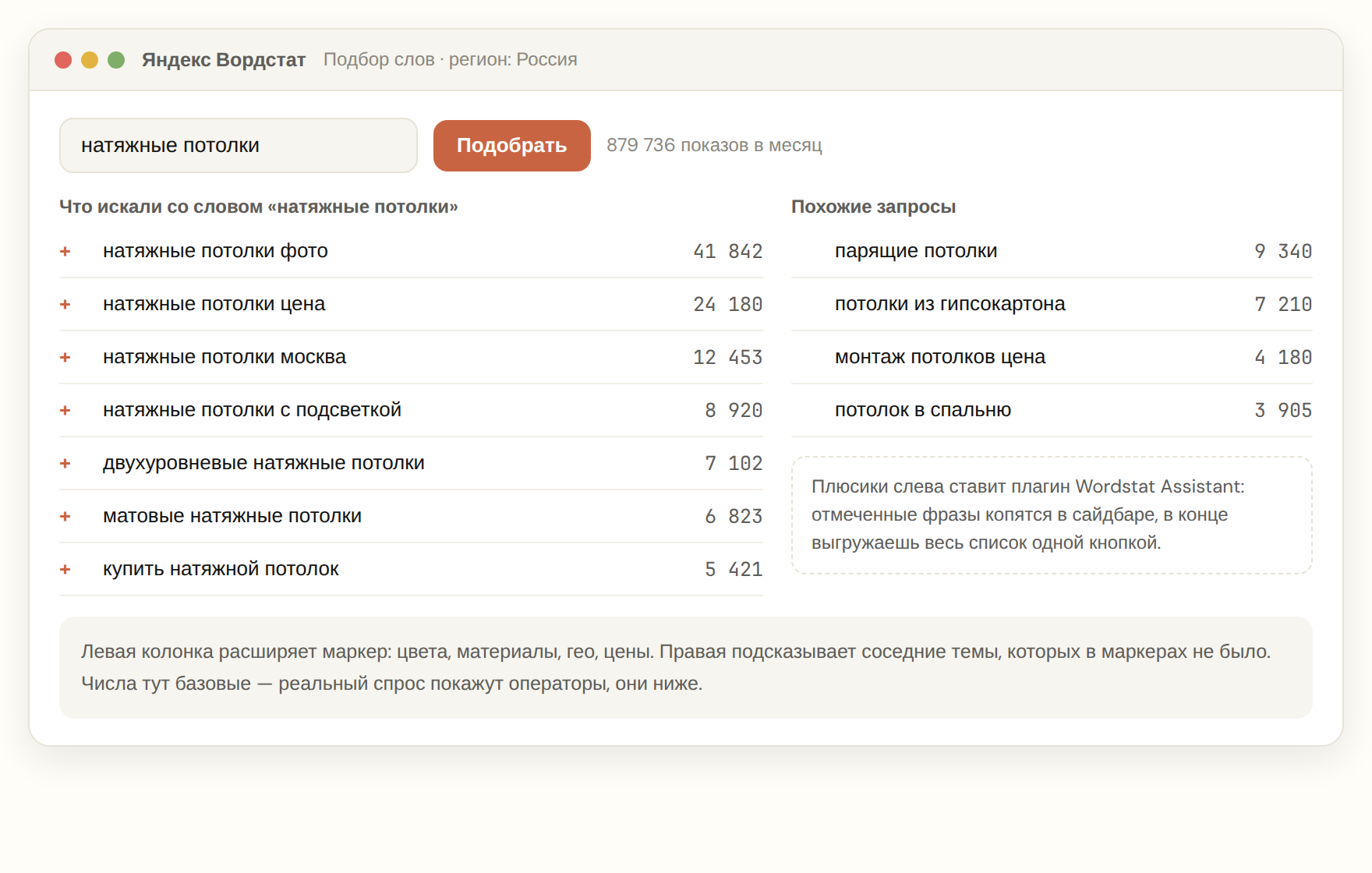The image size is (1372, 873).
Task: Open query «натяжные потолки цена»
Action: tap(214, 304)
